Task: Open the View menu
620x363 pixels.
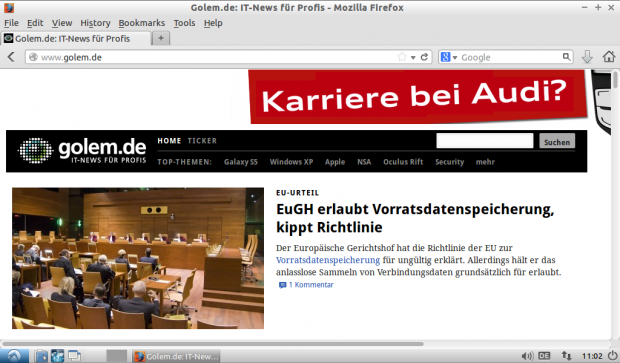Action: pos(62,23)
